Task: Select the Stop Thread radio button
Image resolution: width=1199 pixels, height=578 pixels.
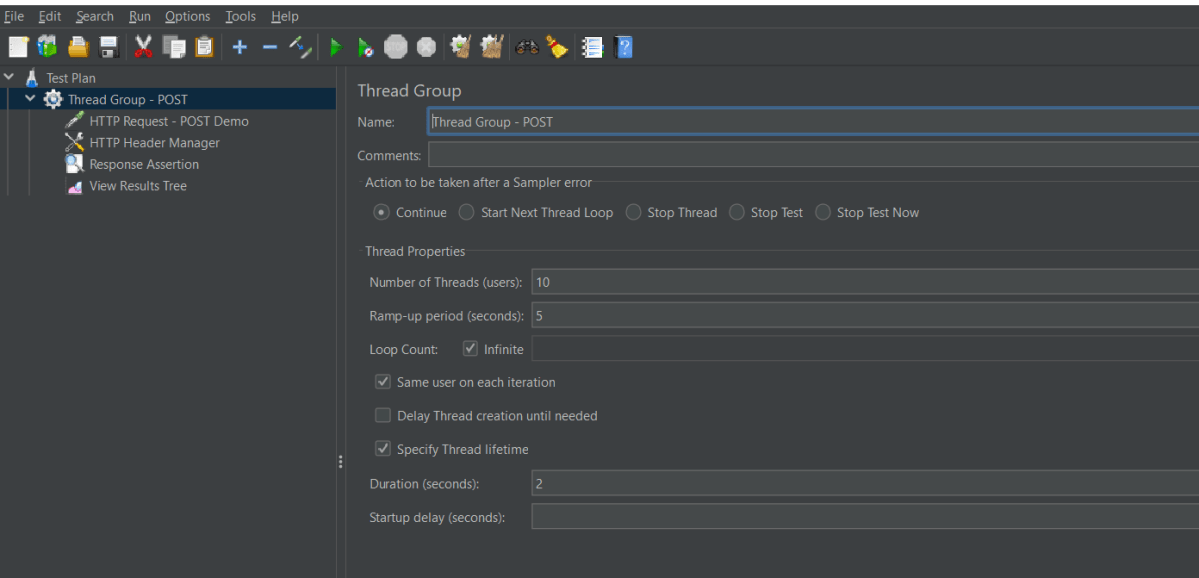Action: [633, 212]
